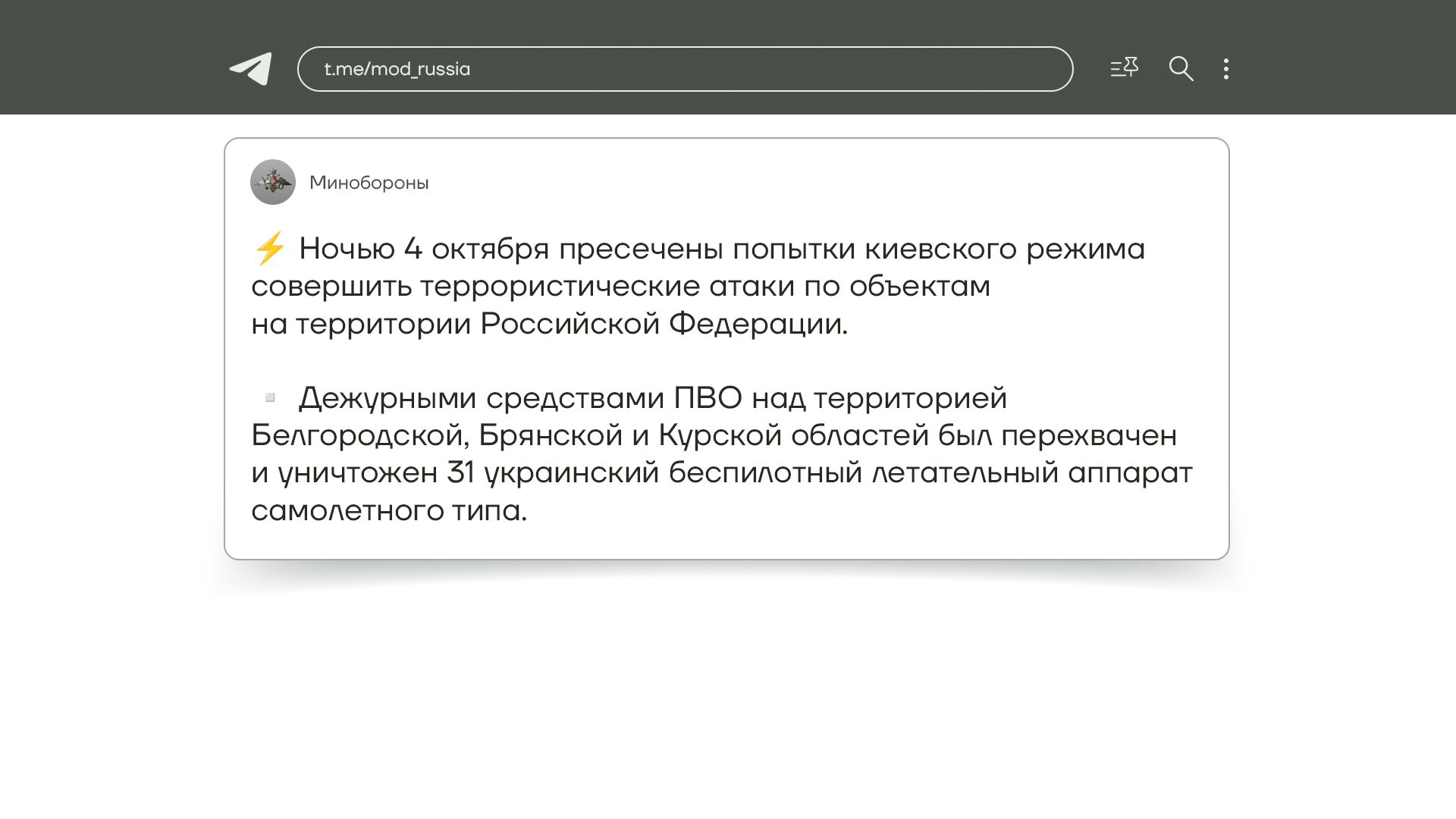
Task: Click the word "Дежурными" starting second paragraph
Action: coord(387,398)
